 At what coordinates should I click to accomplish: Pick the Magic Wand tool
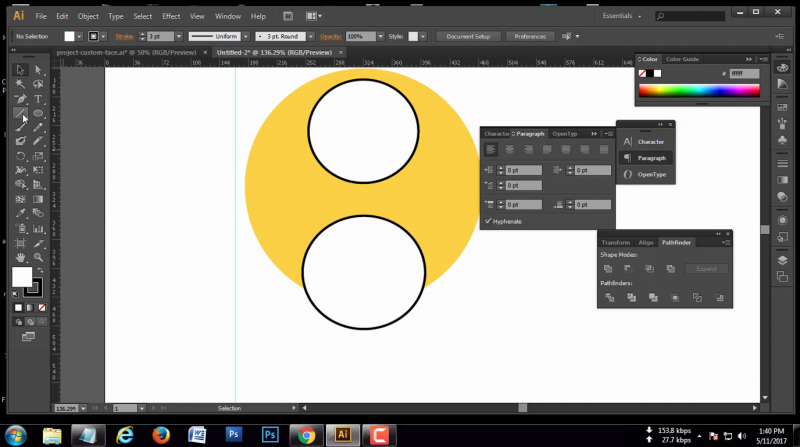[20, 84]
